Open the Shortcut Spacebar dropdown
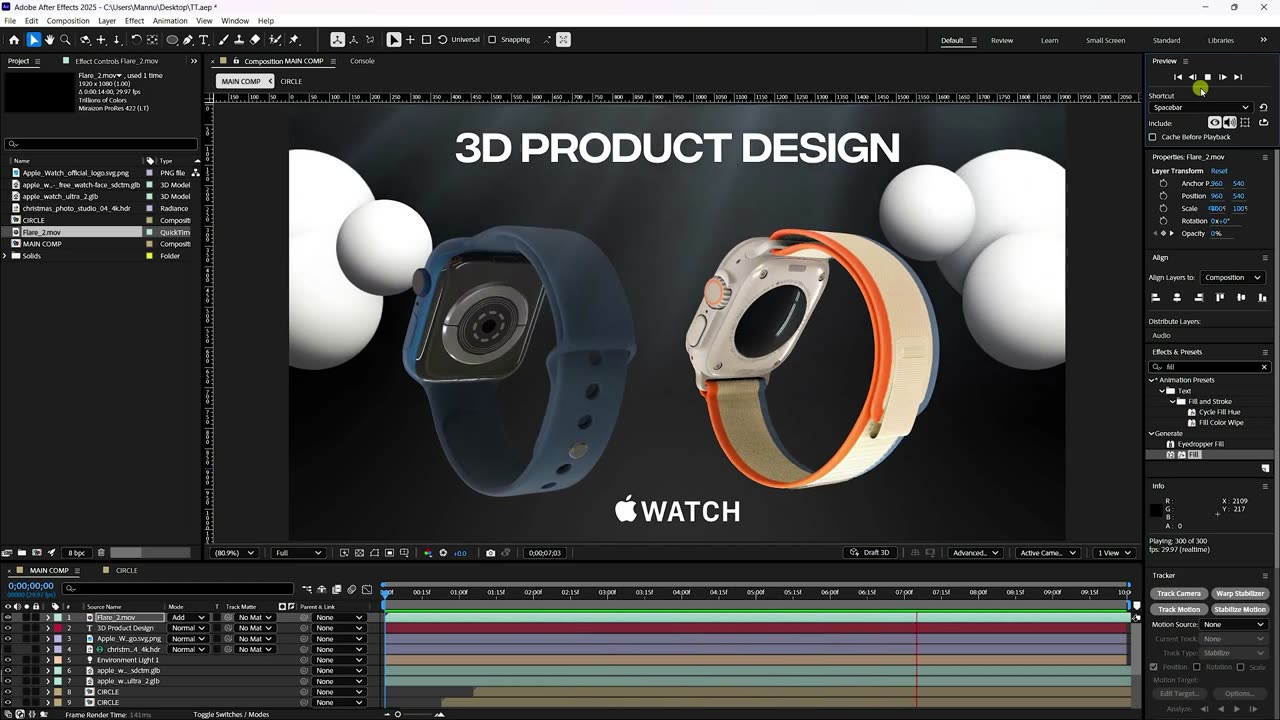This screenshot has height=720, width=1280. (1200, 107)
